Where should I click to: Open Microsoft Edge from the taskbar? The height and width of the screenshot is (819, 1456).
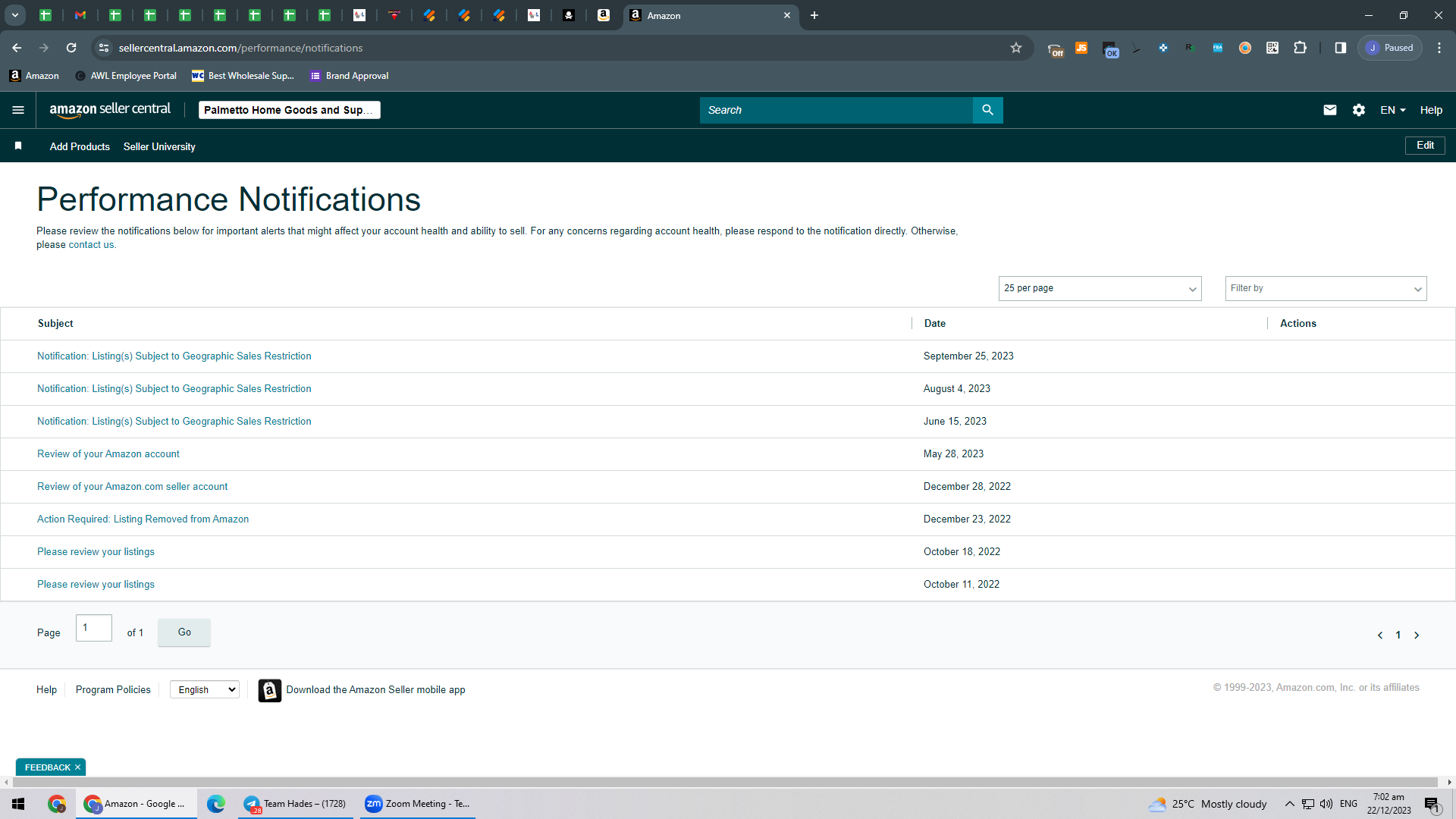coord(215,804)
